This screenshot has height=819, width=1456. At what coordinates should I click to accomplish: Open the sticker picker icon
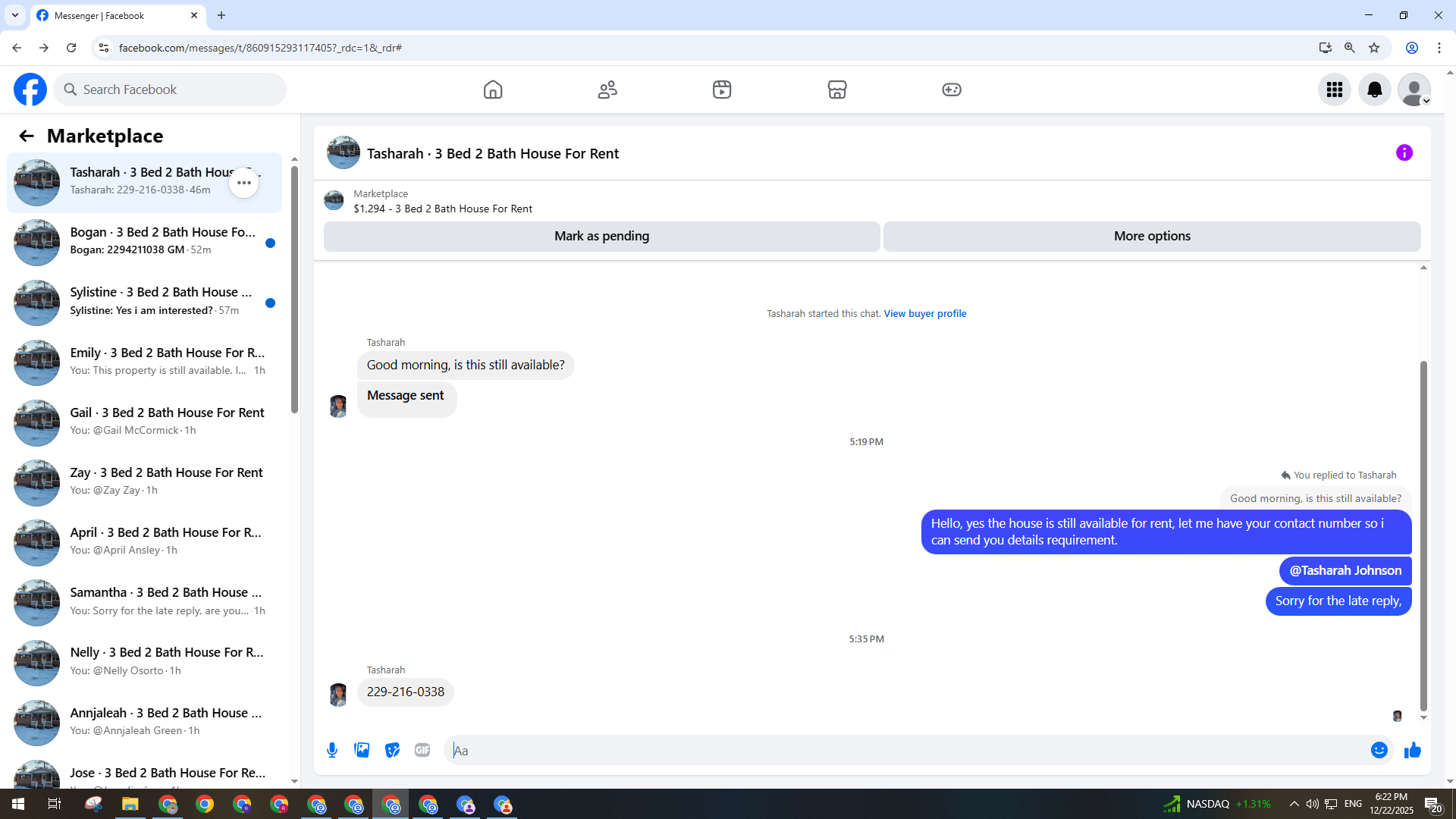(x=392, y=750)
